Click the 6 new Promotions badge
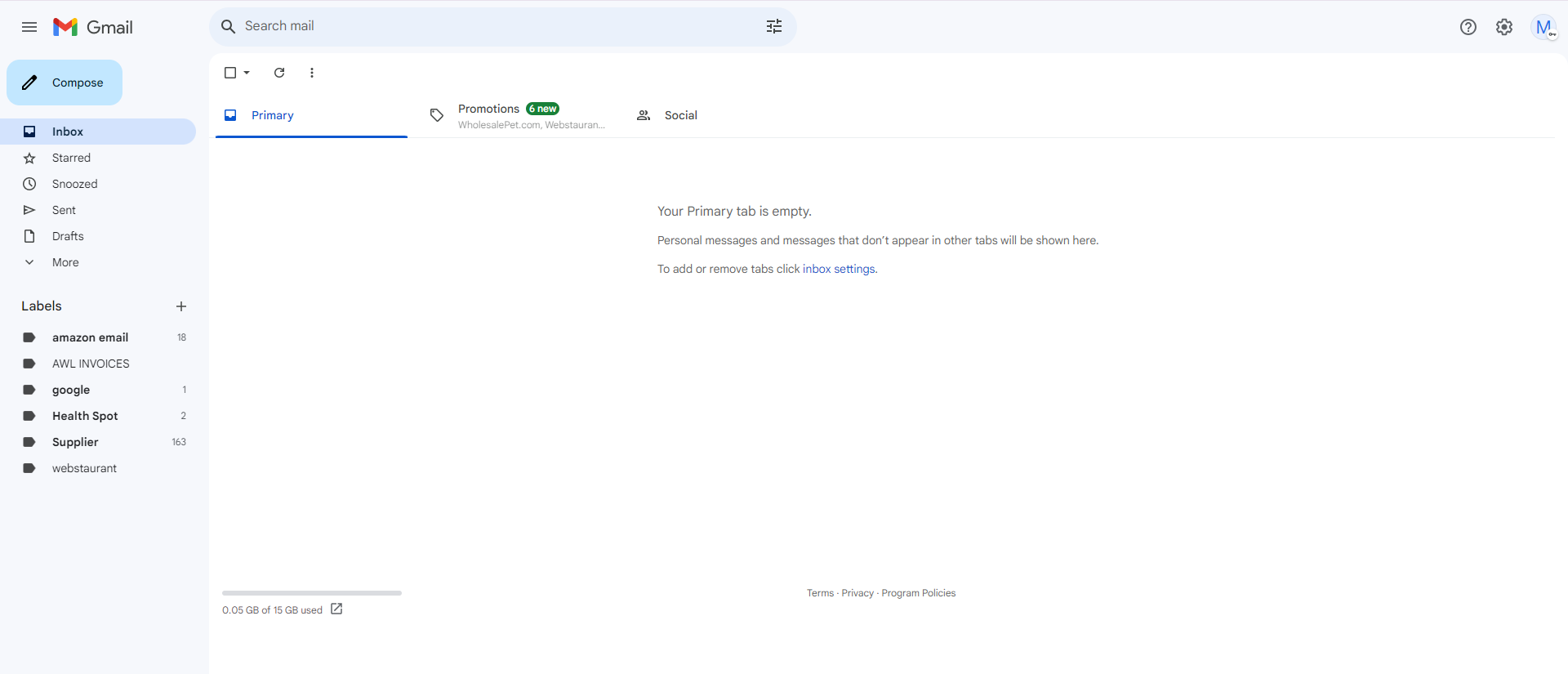1568x674 pixels. [542, 109]
